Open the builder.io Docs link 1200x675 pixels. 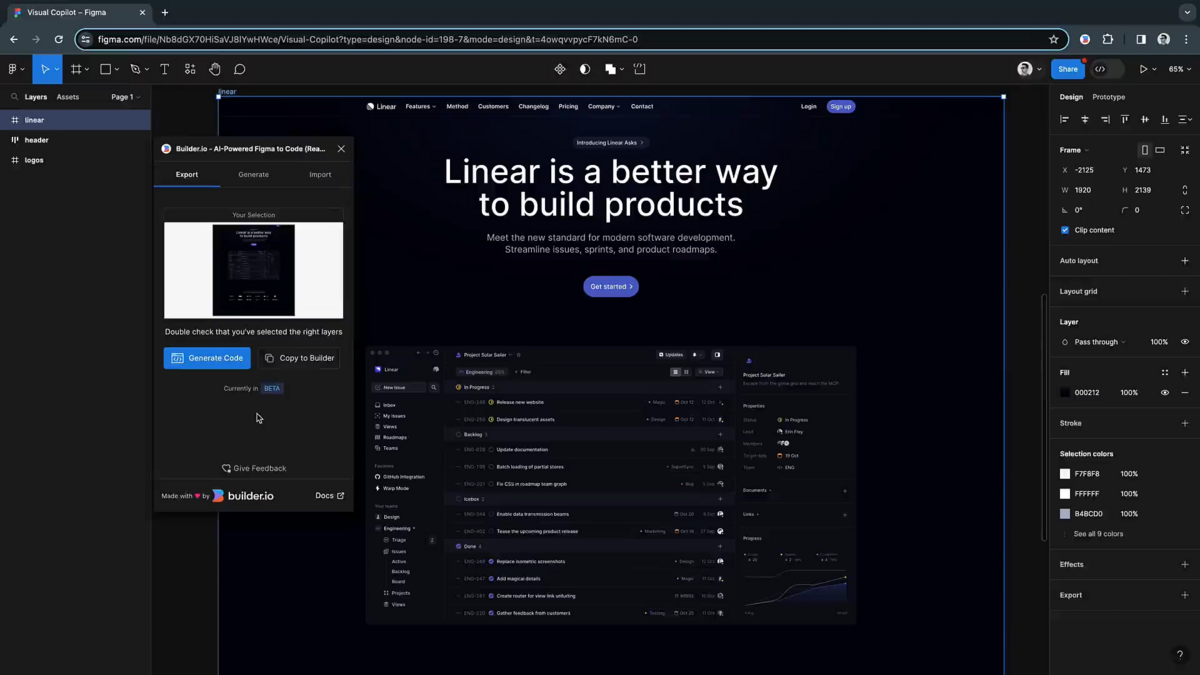coord(330,496)
